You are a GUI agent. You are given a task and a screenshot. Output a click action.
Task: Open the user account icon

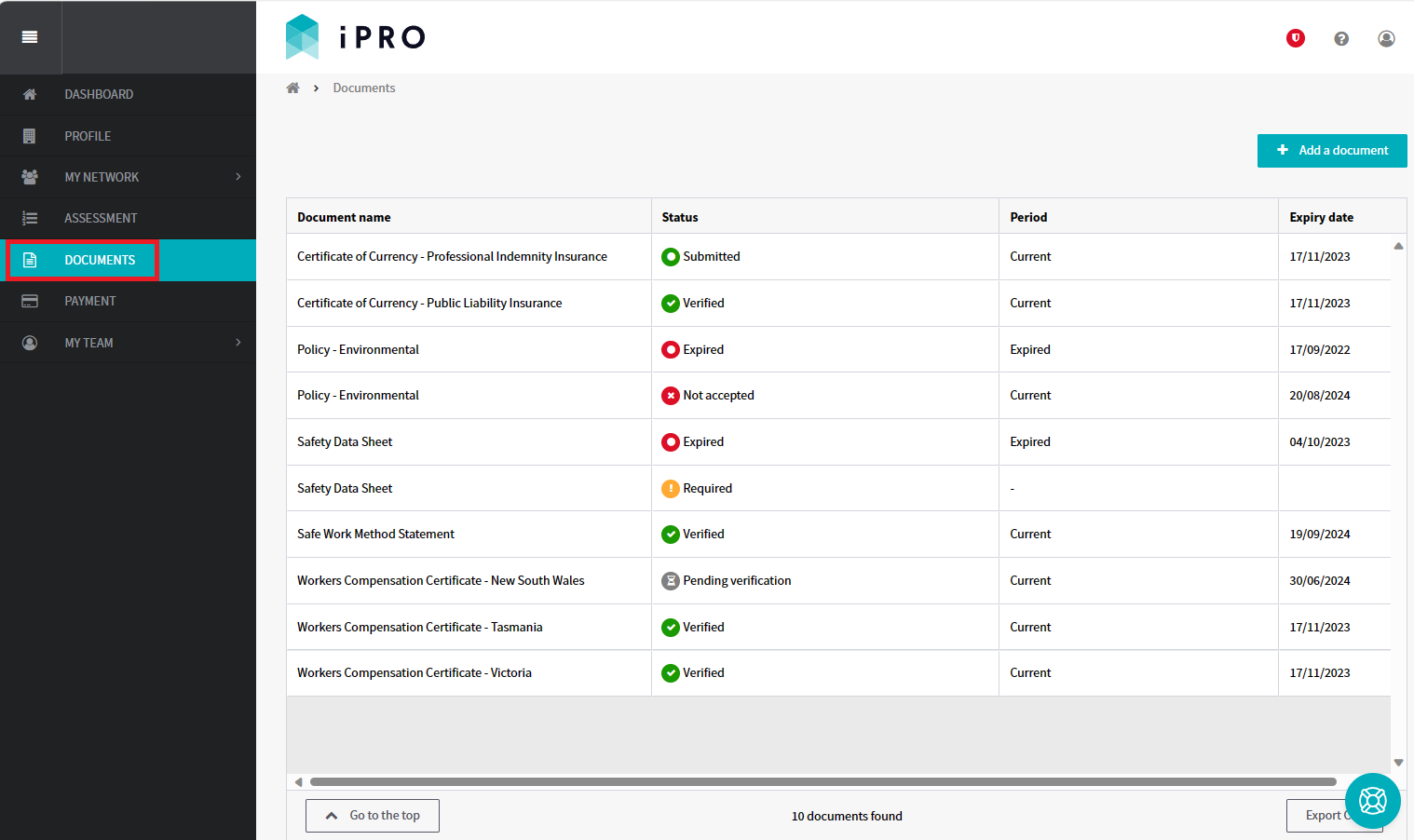(x=1386, y=38)
